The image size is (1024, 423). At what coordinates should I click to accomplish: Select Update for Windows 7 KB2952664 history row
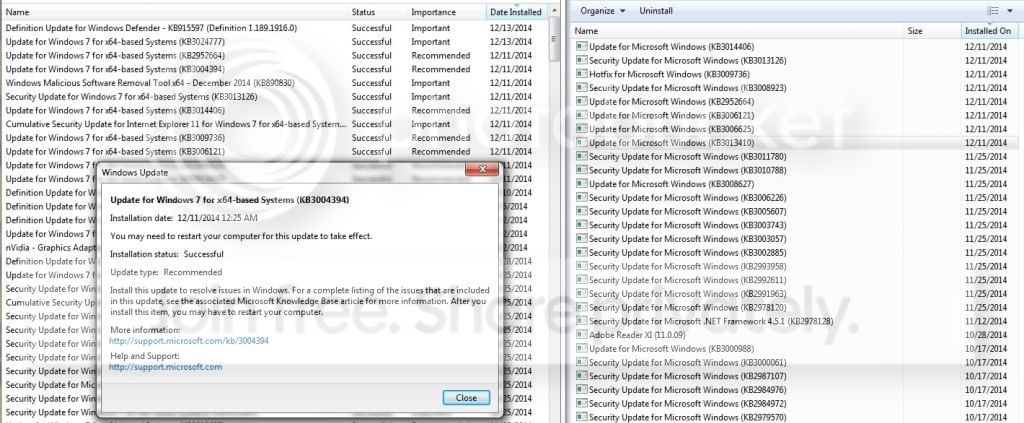point(274,55)
